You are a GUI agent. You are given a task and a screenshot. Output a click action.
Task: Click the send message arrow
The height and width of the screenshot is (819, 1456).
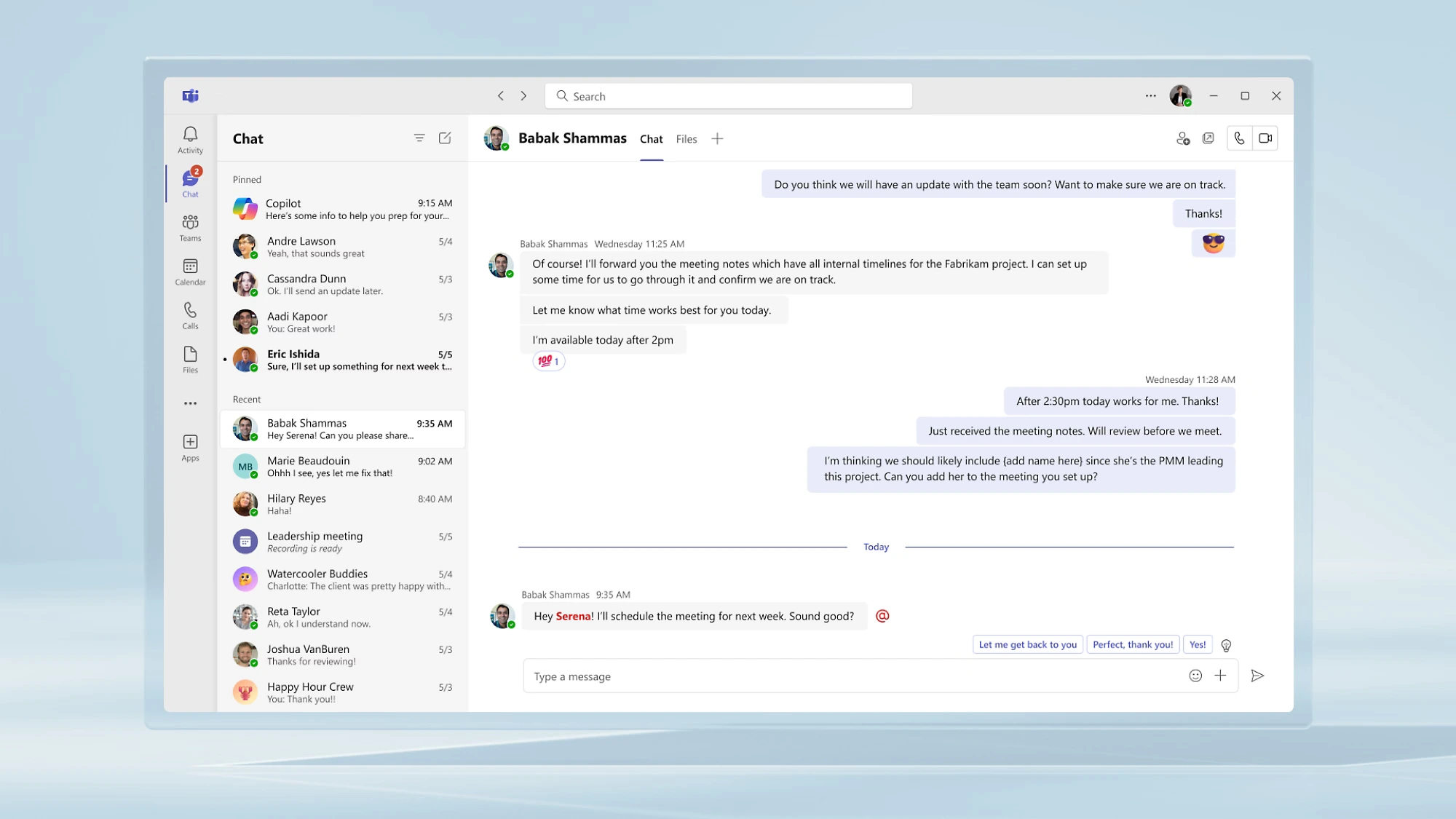point(1257,676)
